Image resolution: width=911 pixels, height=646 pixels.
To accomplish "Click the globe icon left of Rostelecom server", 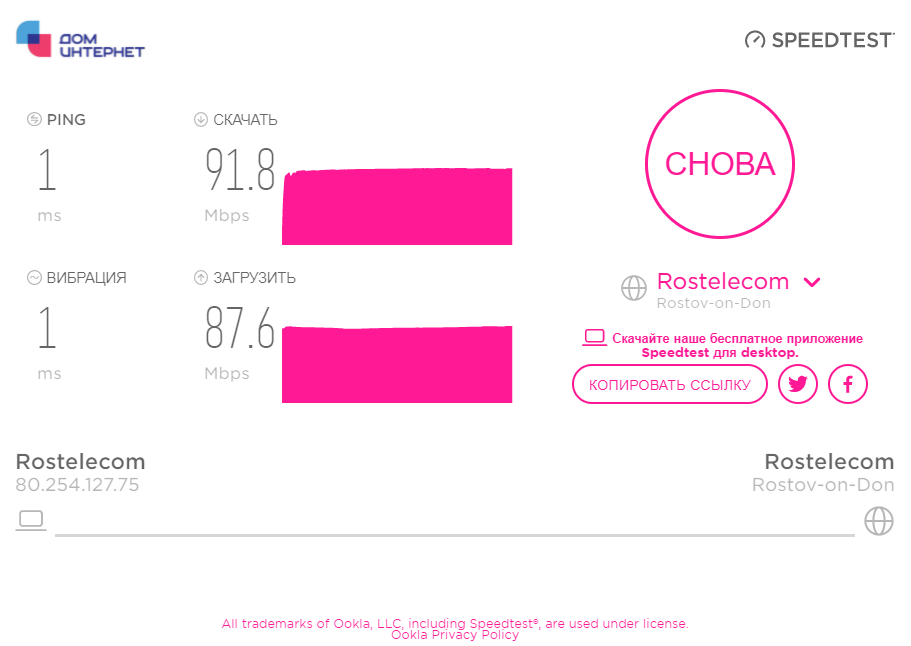I will click(634, 288).
